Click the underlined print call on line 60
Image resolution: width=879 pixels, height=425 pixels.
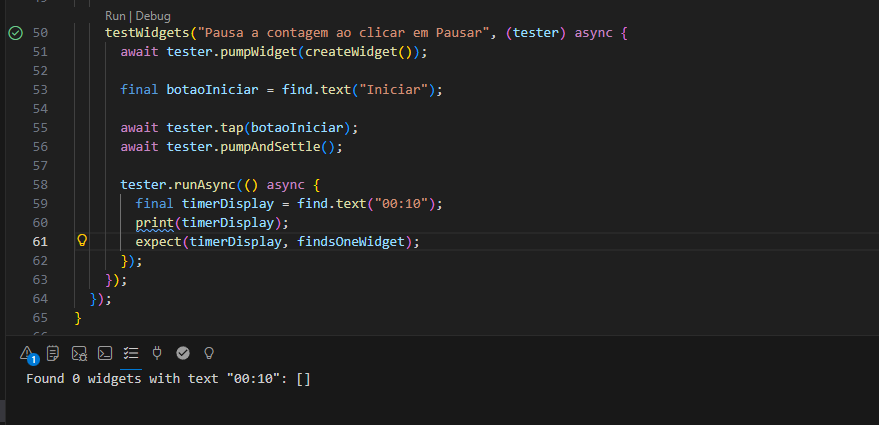click(155, 223)
